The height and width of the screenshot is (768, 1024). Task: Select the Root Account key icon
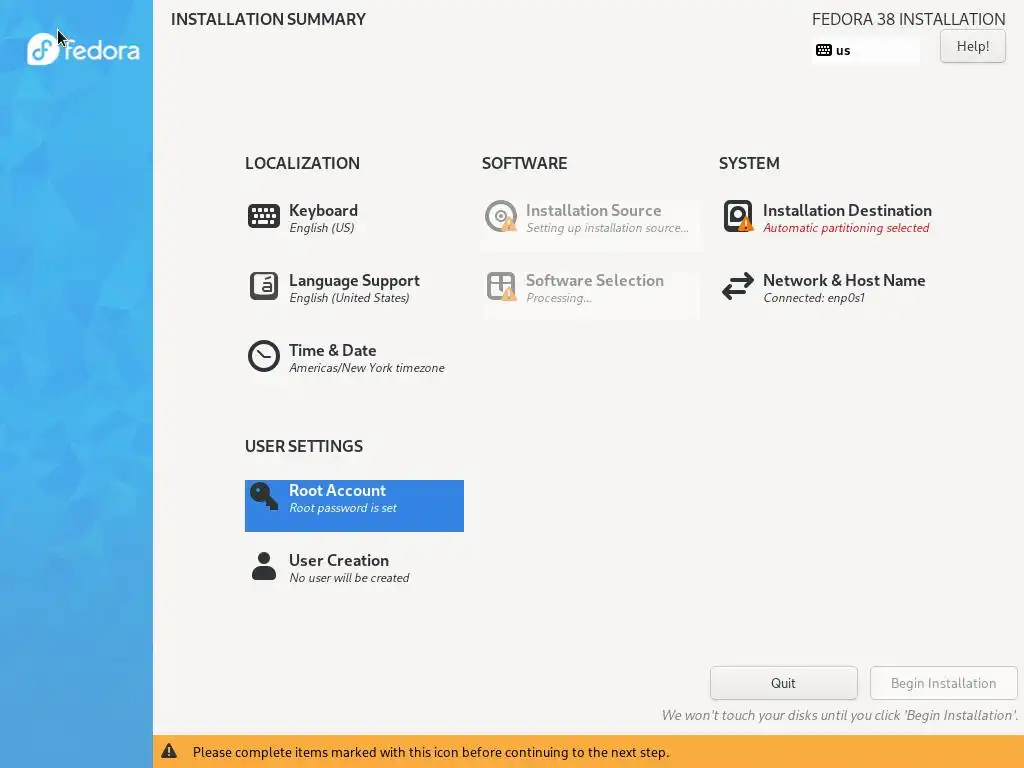pos(264,497)
